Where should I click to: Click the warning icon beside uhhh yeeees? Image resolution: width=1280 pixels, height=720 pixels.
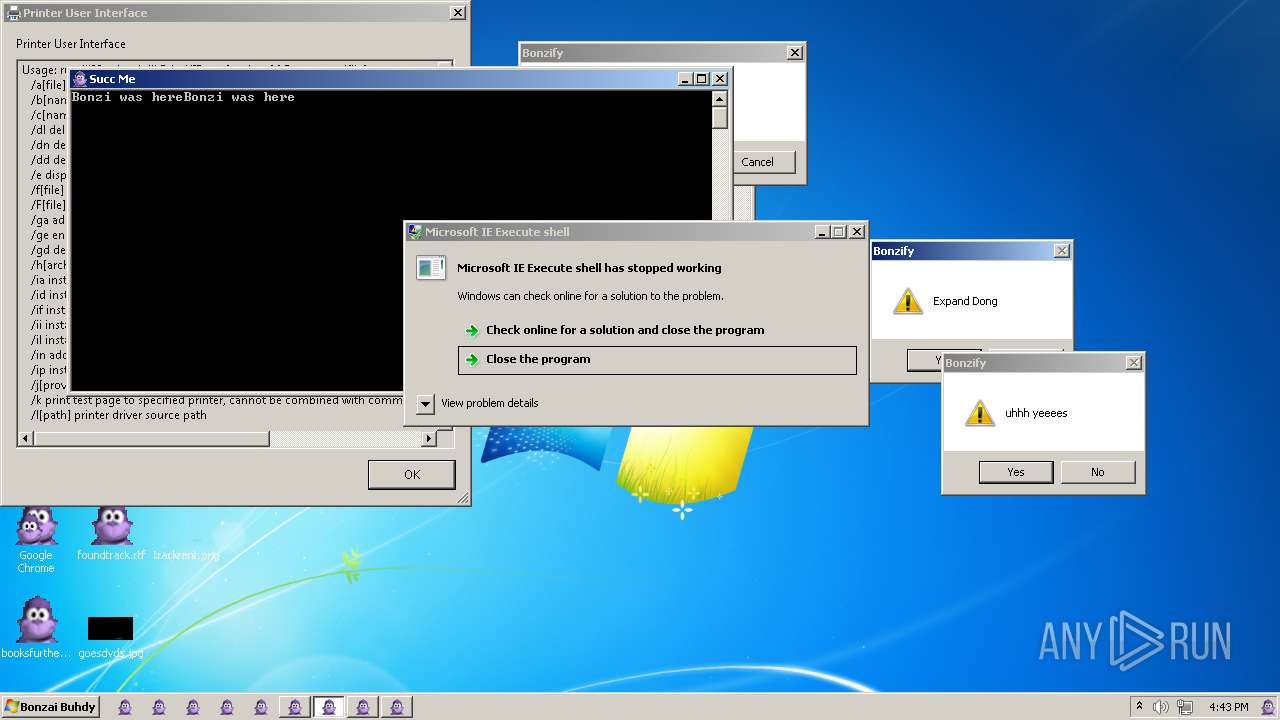980,413
